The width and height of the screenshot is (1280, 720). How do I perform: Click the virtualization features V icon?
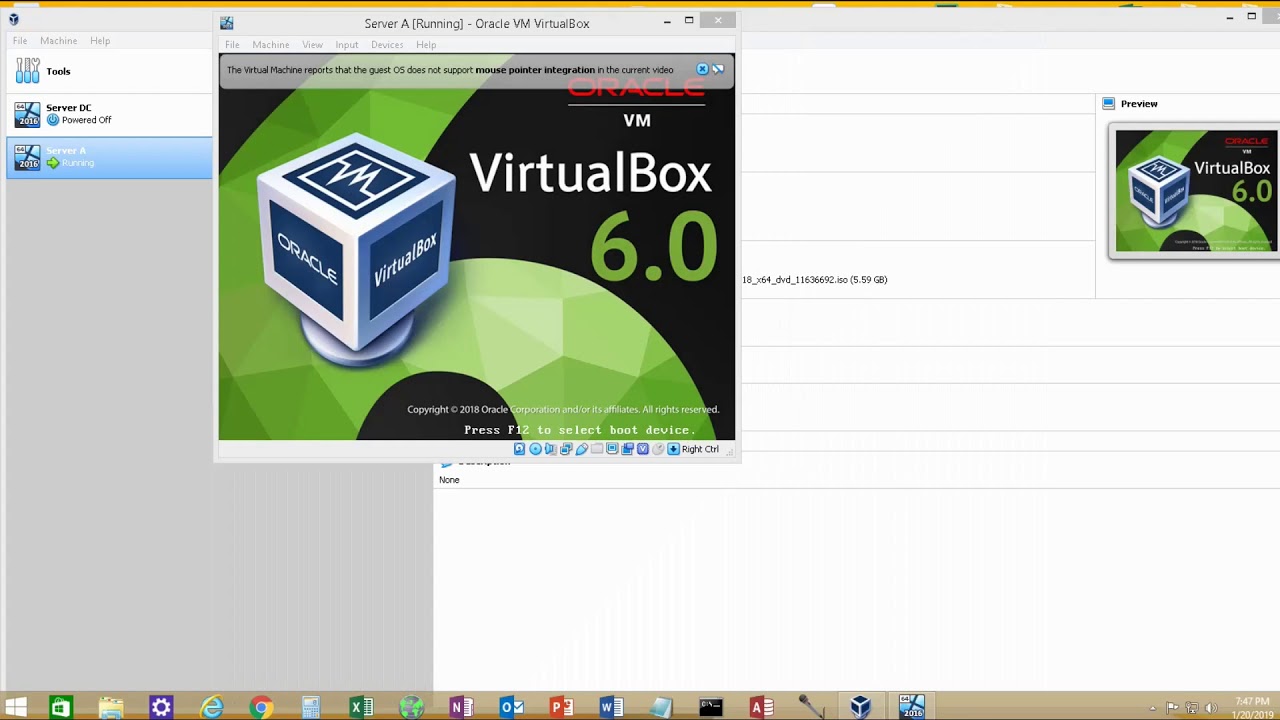click(643, 449)
